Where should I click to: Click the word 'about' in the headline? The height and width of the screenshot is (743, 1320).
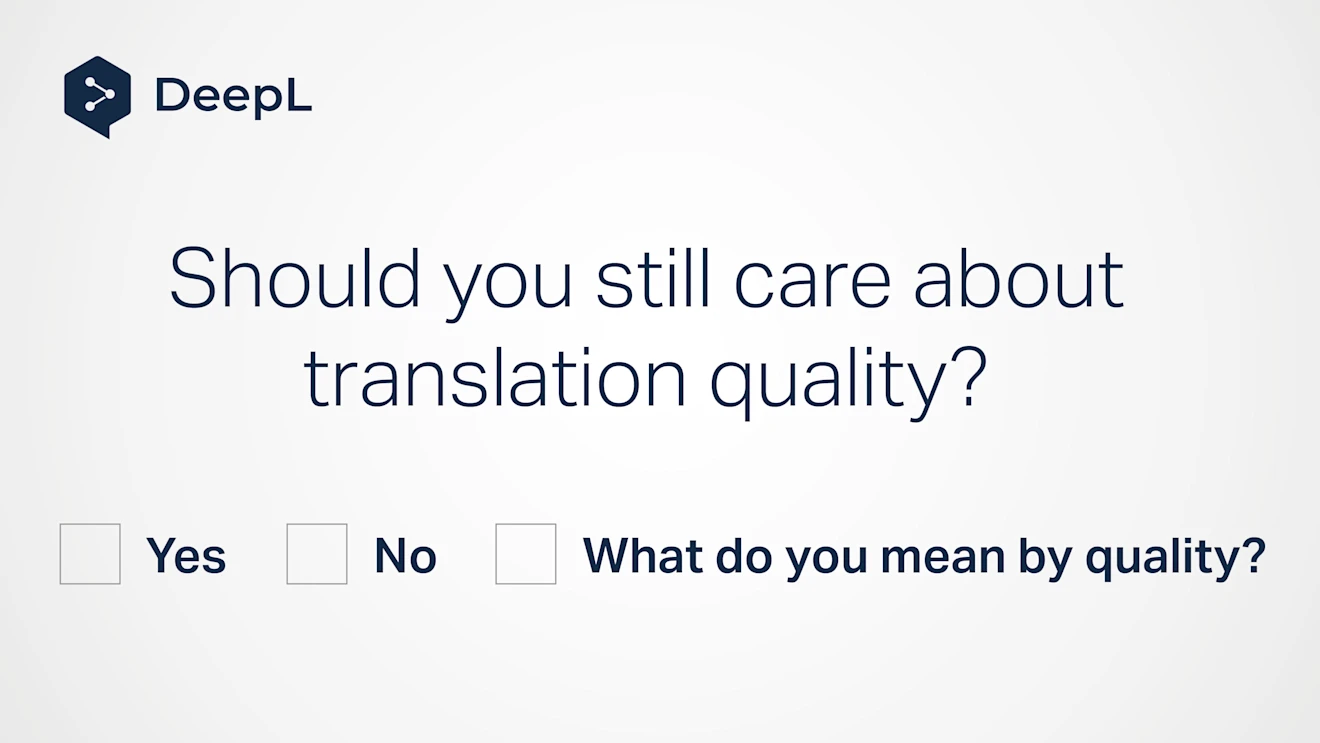(1020, 279)
